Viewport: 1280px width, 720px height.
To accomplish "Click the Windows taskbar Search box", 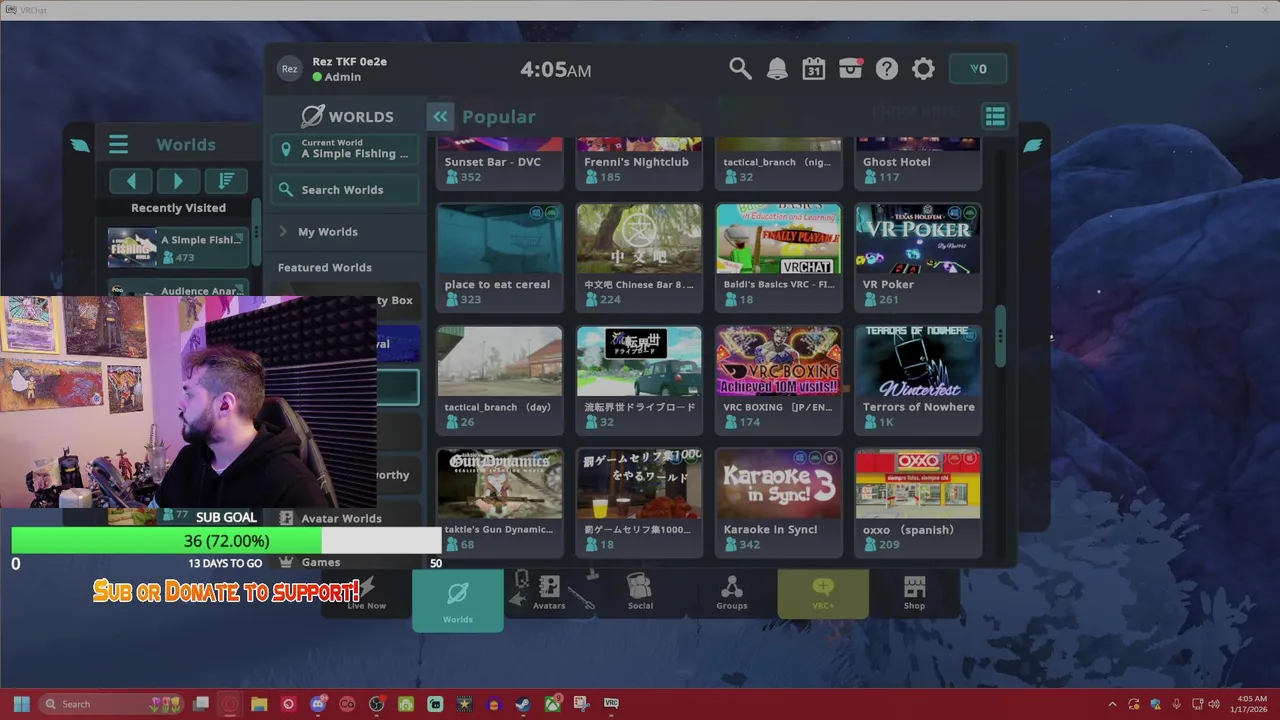I will tap(112, 704).
